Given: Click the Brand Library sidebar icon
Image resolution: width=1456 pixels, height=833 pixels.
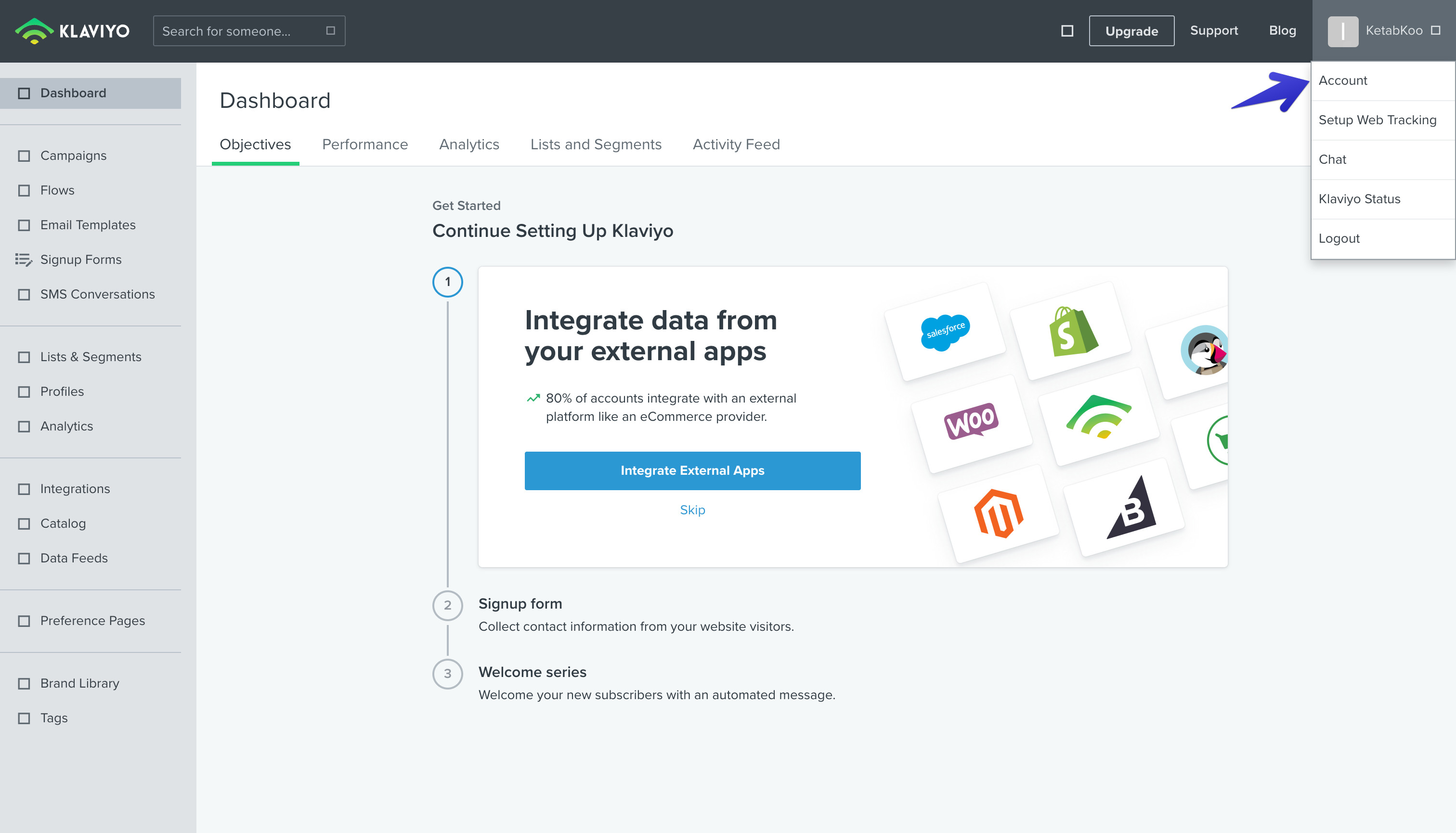Looking at the screenshot, I should (x=24, y=684).
